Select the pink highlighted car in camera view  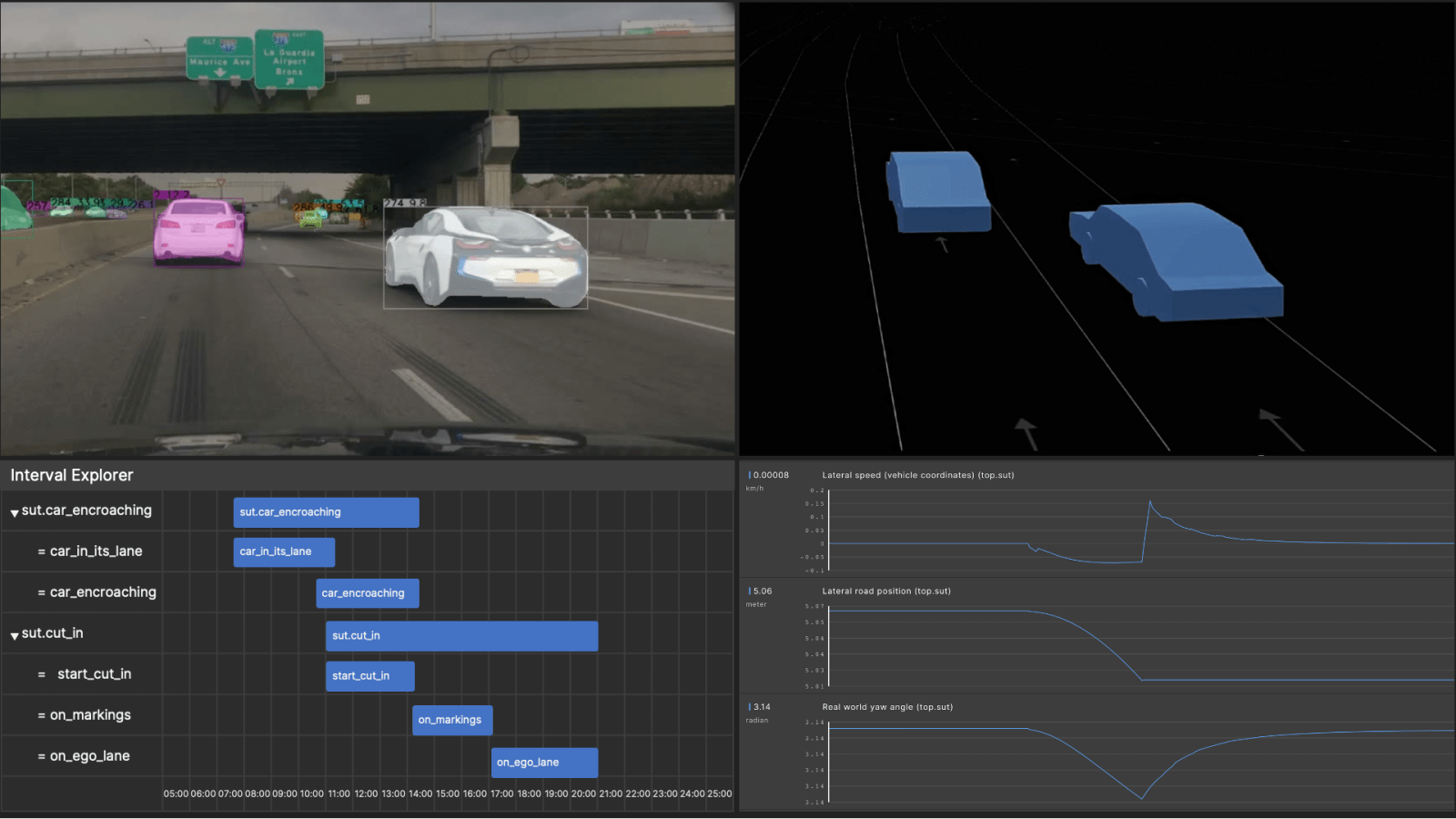198,231
